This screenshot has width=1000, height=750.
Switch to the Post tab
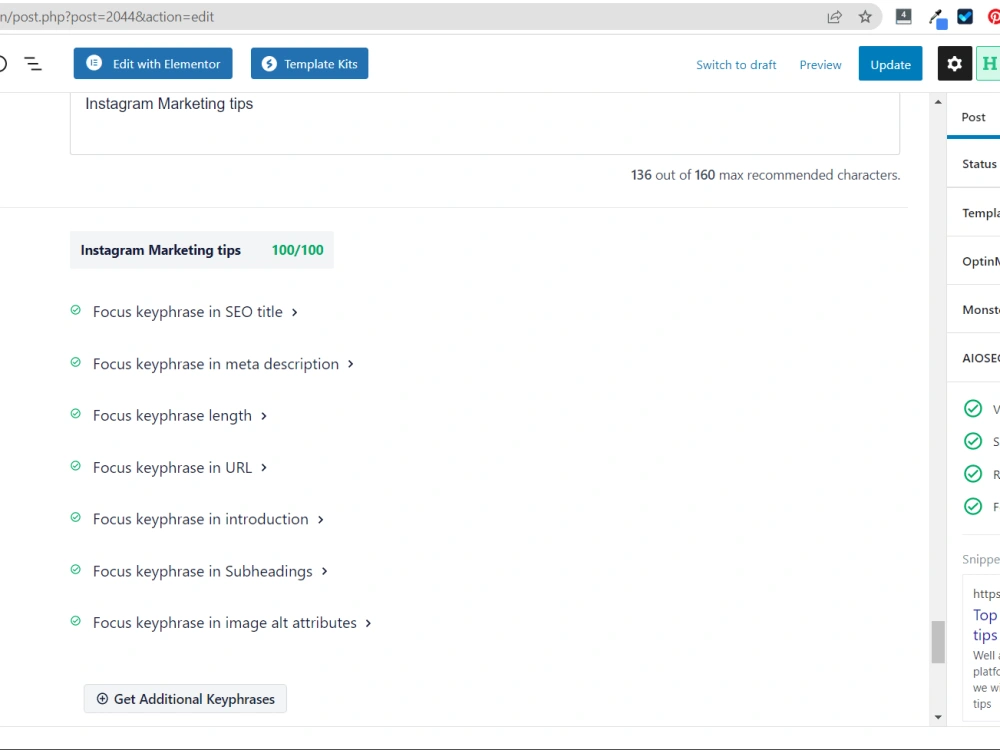pyautogui.click(x=973, y=117)
